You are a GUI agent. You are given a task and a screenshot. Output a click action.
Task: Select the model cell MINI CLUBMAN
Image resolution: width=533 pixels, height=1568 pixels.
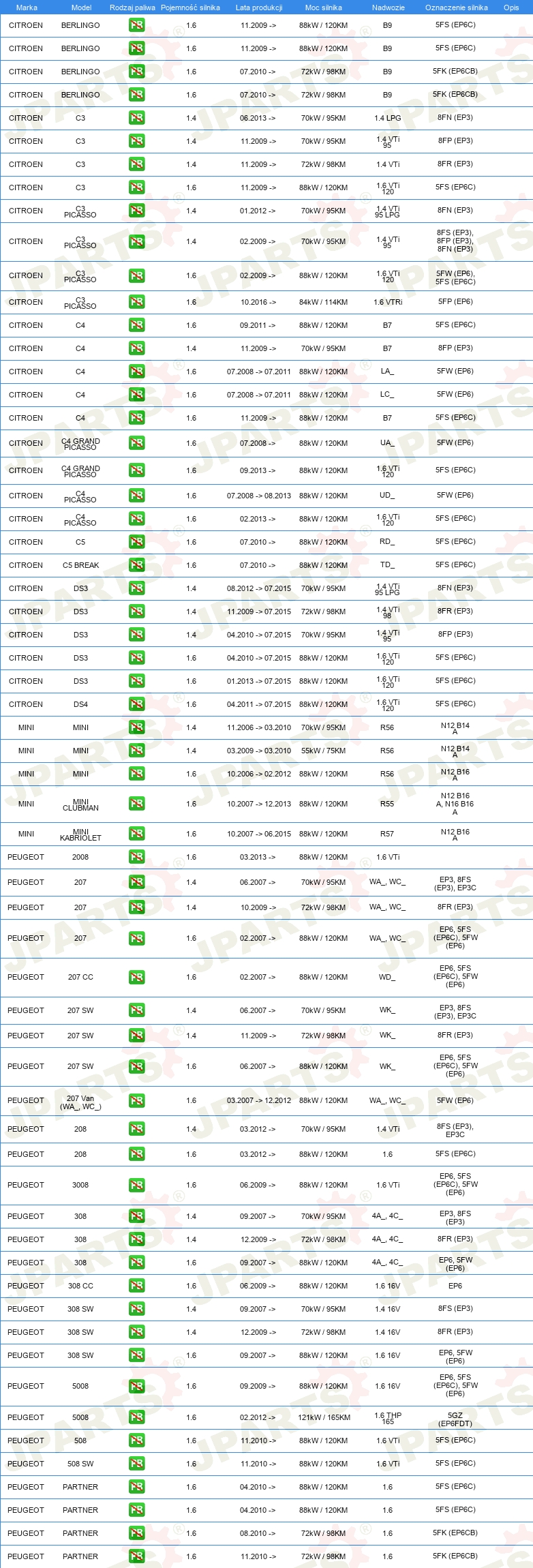80,805
